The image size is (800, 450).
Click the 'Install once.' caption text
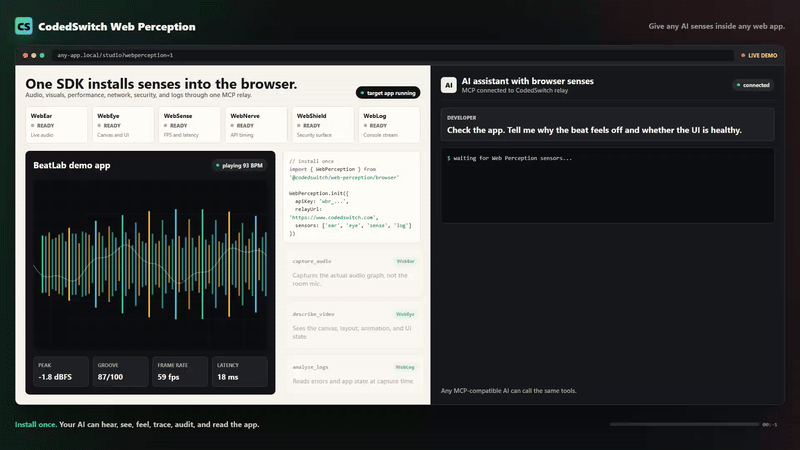click(x=35, y=424)
